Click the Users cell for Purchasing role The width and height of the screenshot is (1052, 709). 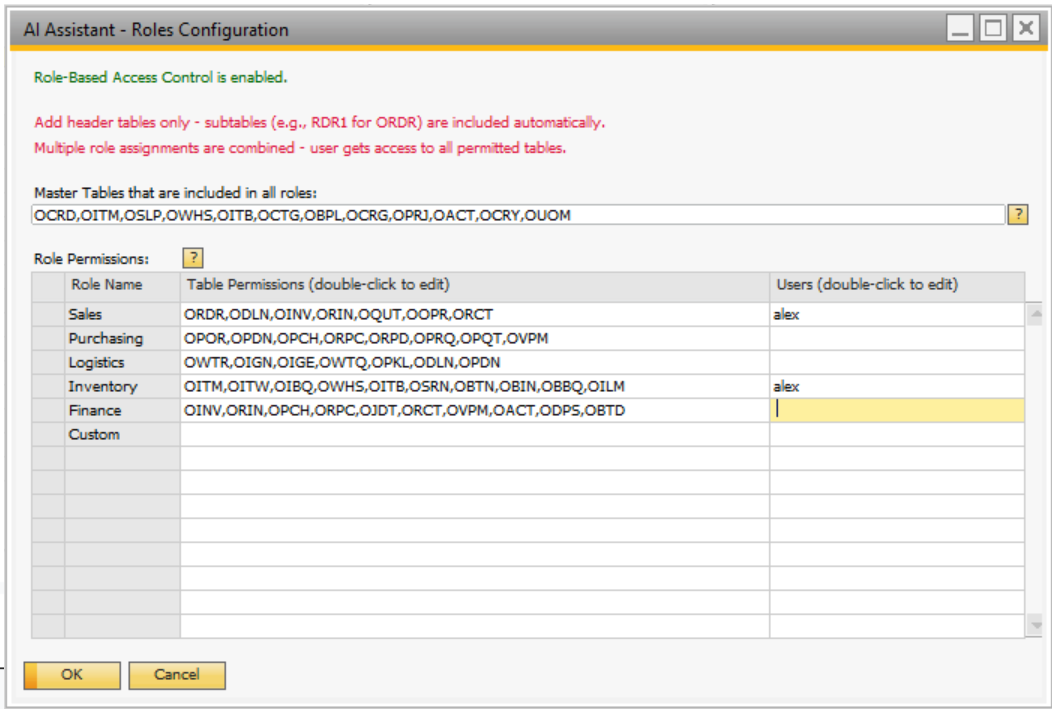pyautogui.click(x=896, y=339)
